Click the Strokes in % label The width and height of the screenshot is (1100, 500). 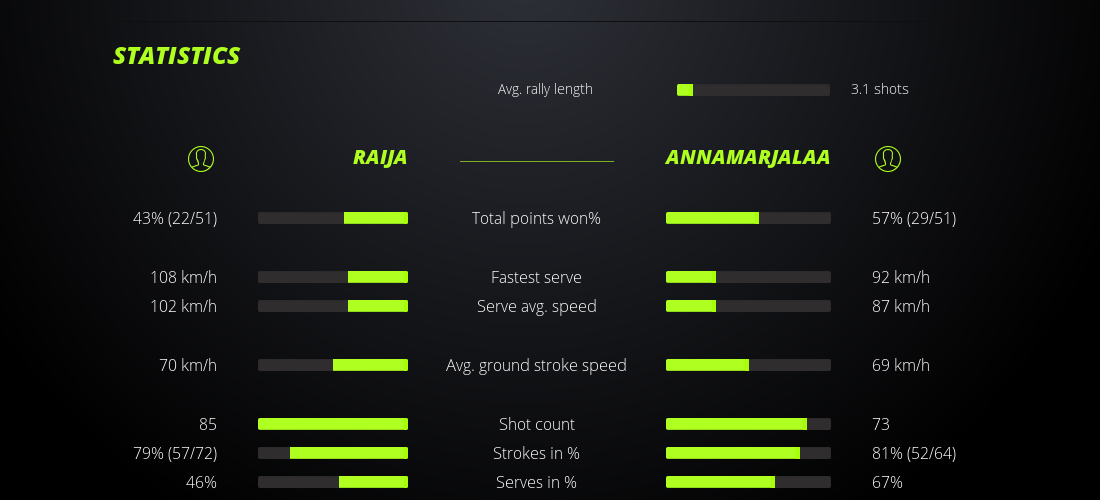pos(536,453)
